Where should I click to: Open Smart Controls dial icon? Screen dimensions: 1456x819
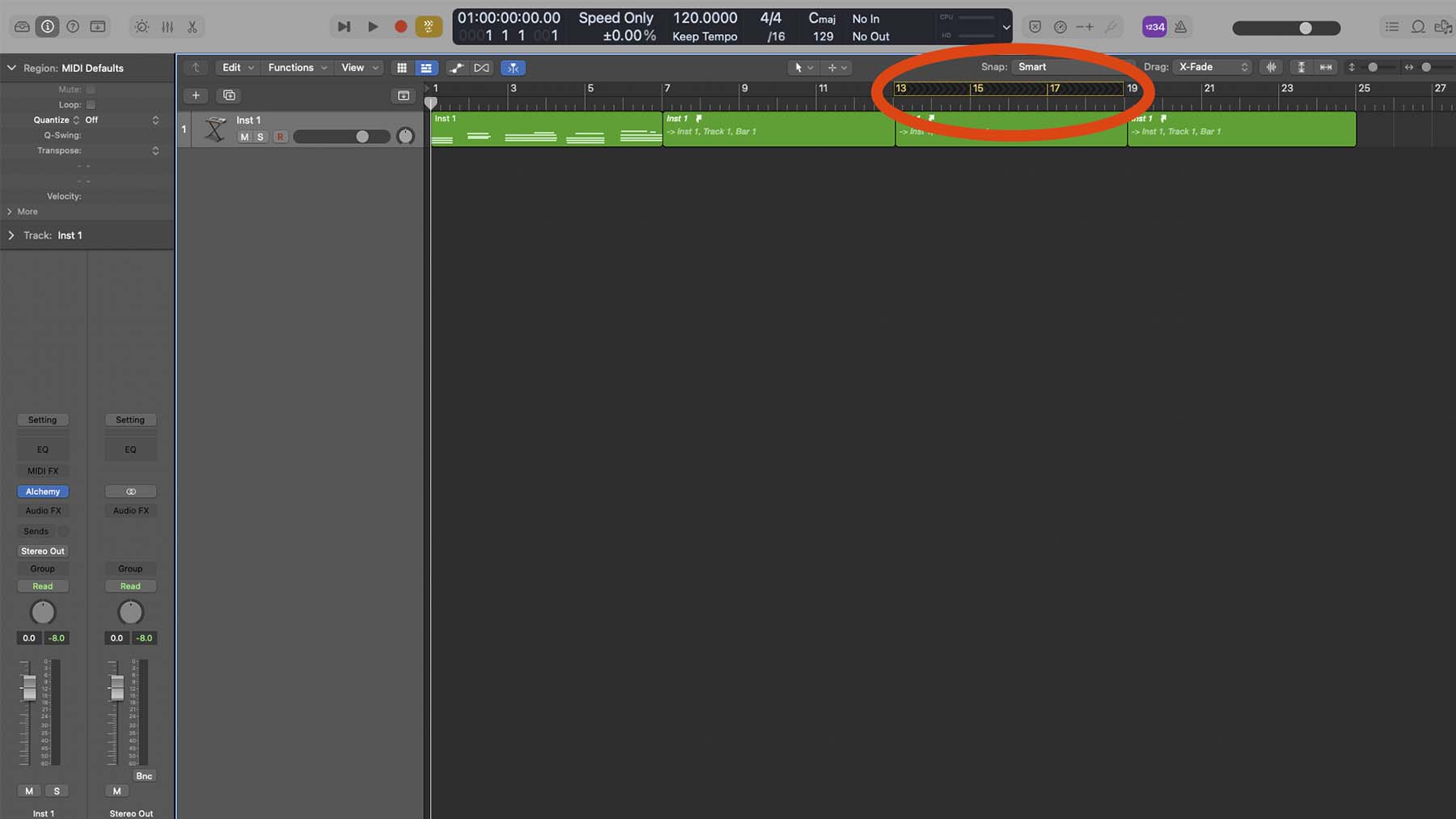tap(142, 27)
